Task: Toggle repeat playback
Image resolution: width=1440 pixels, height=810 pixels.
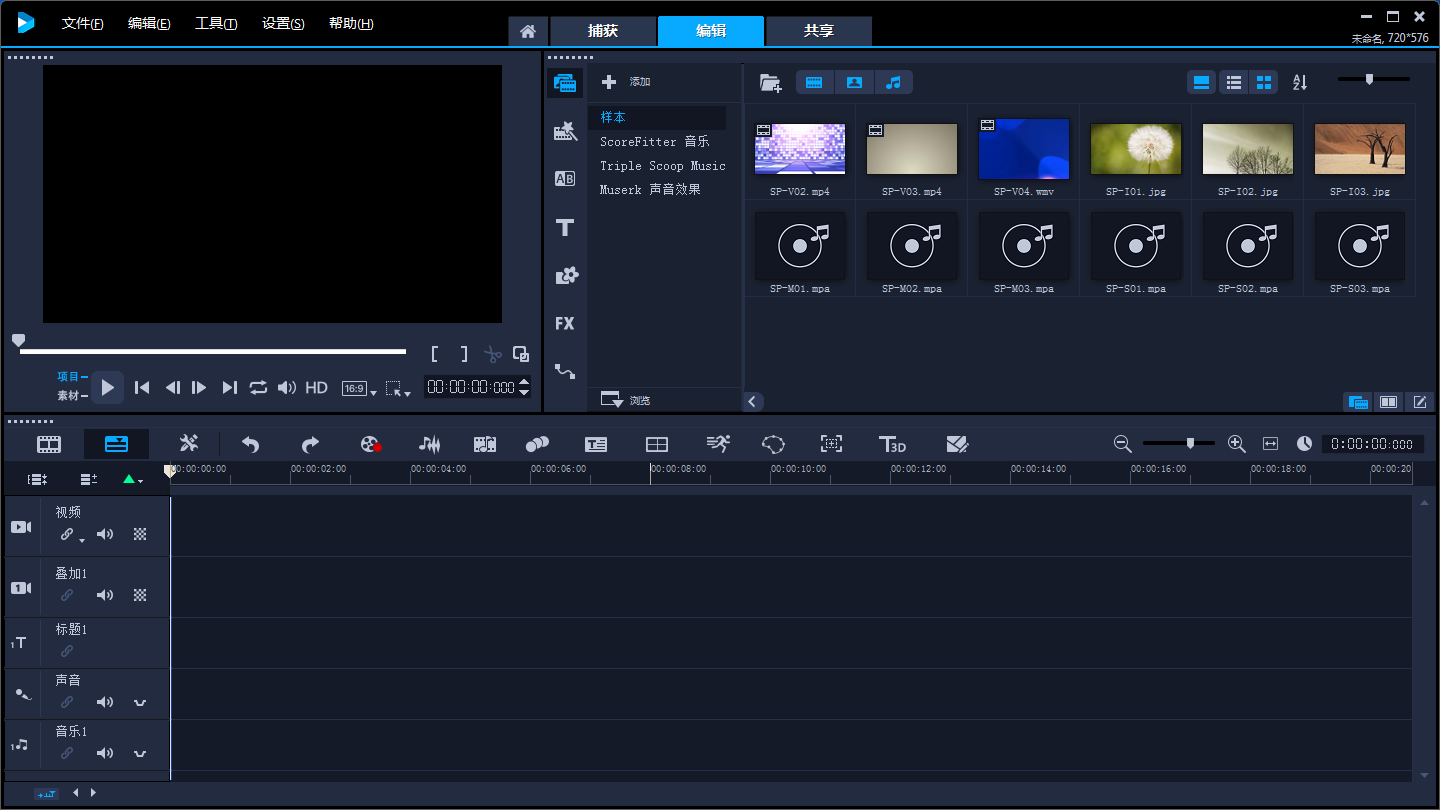Action: click(x=258, y=387)
